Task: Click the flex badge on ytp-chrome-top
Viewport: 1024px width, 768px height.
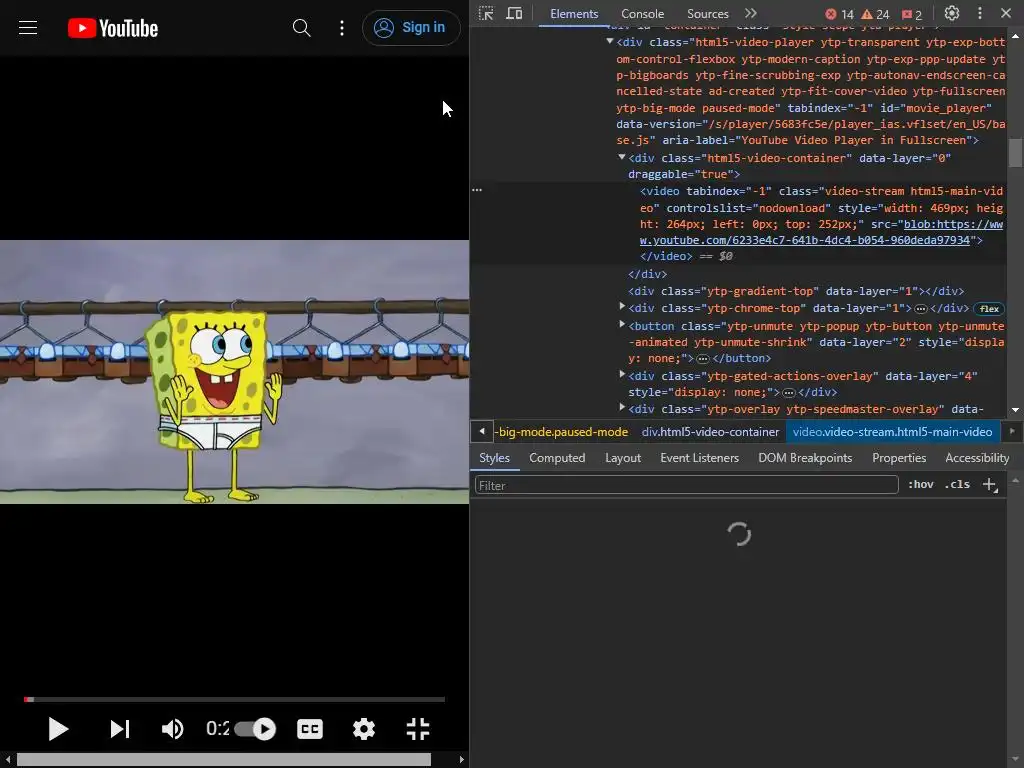Action: click(x=989, y=309)
